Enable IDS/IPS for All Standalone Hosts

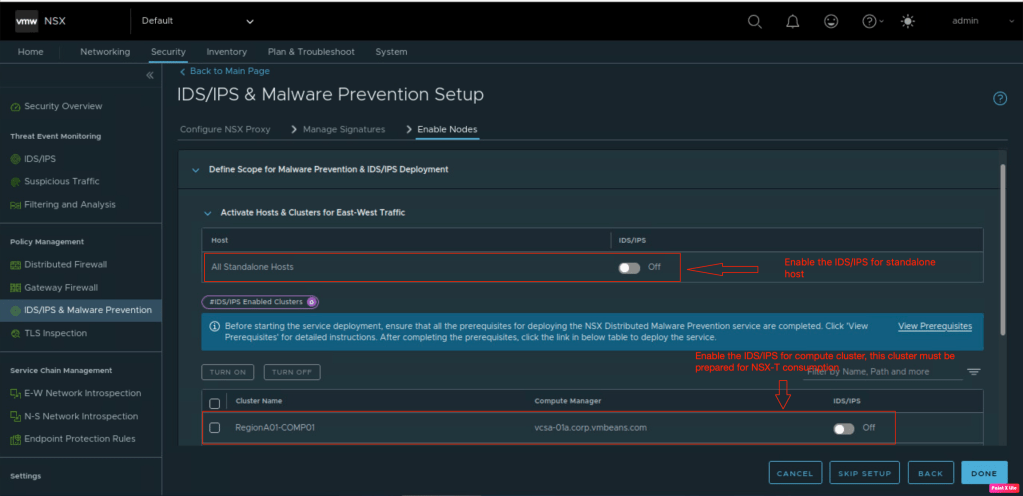(629, 267)
